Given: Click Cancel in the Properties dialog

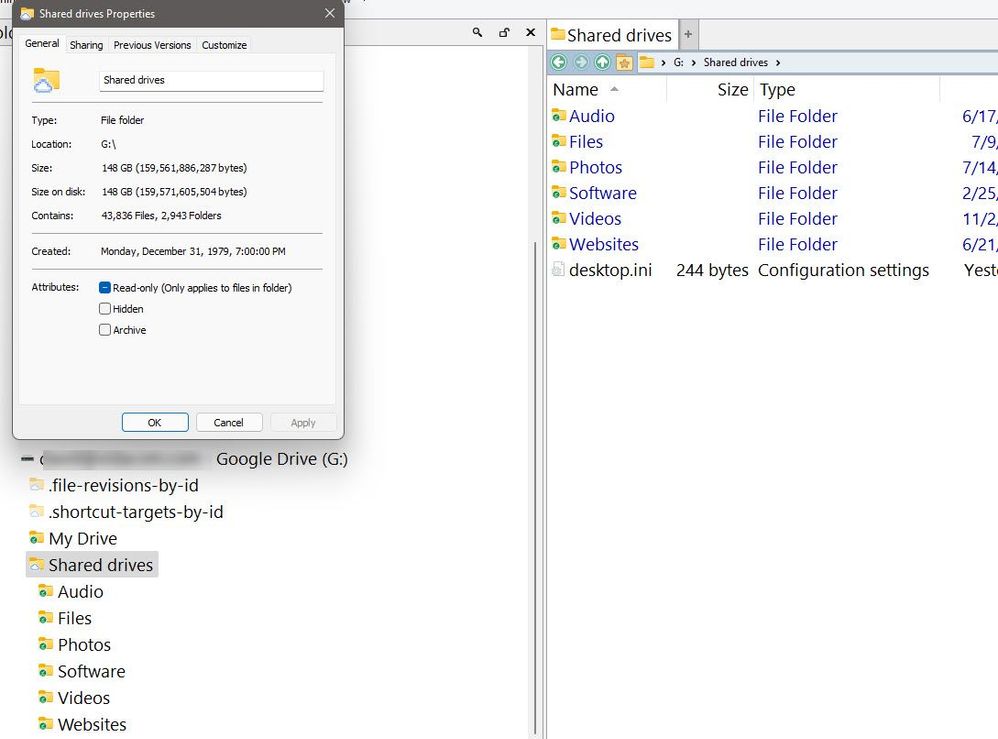Looking at the screenshot, I should pos(228,422).
